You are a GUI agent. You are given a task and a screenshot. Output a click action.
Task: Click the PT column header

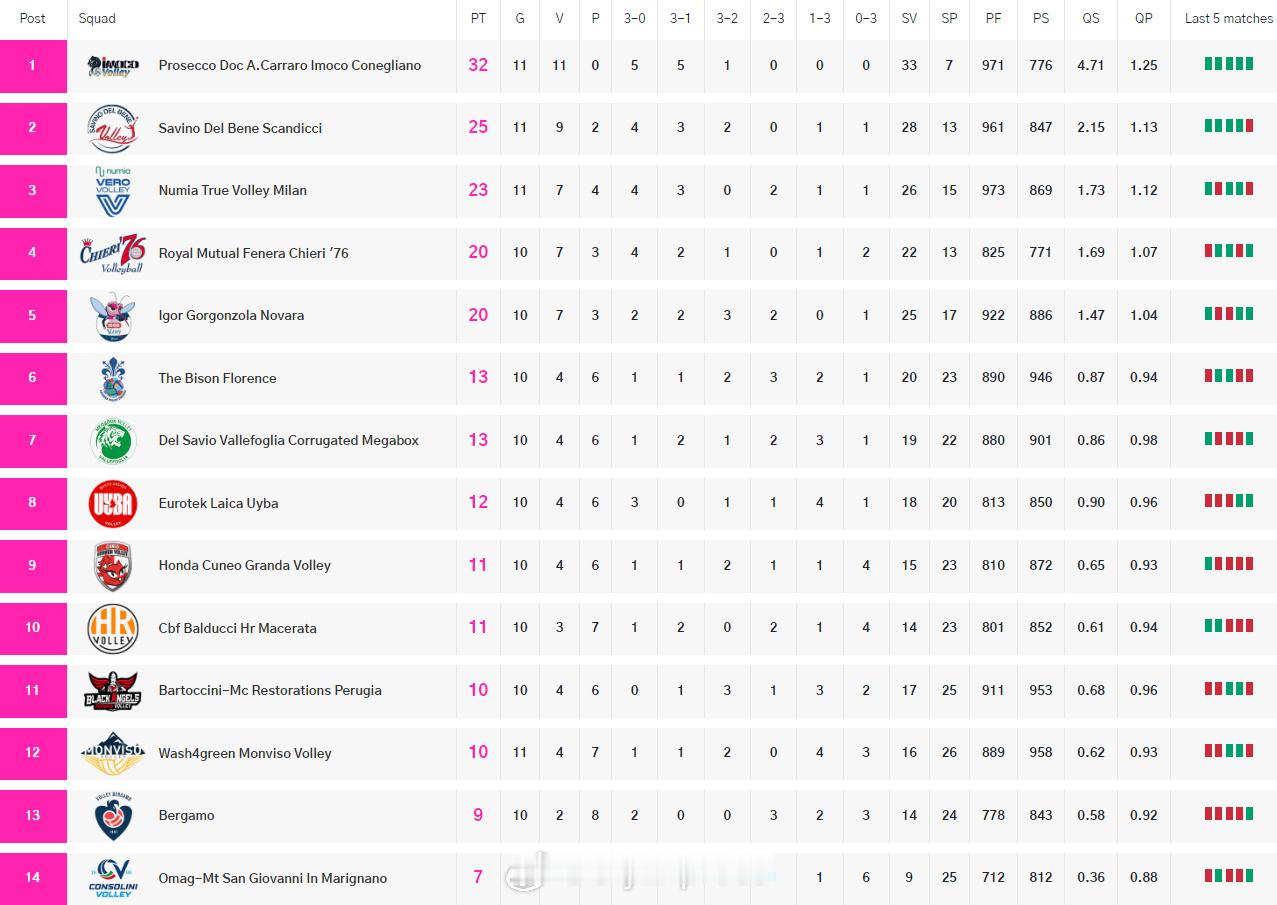479,18
